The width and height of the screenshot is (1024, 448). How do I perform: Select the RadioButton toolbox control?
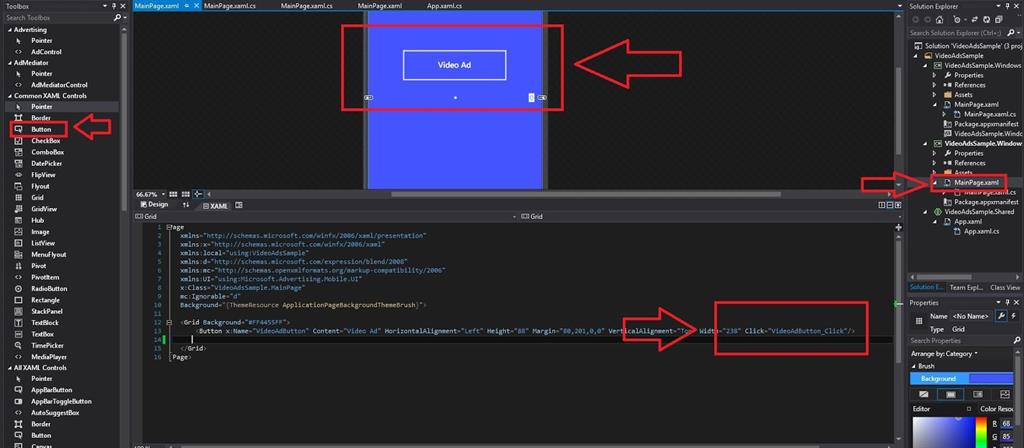coord(49,289)
